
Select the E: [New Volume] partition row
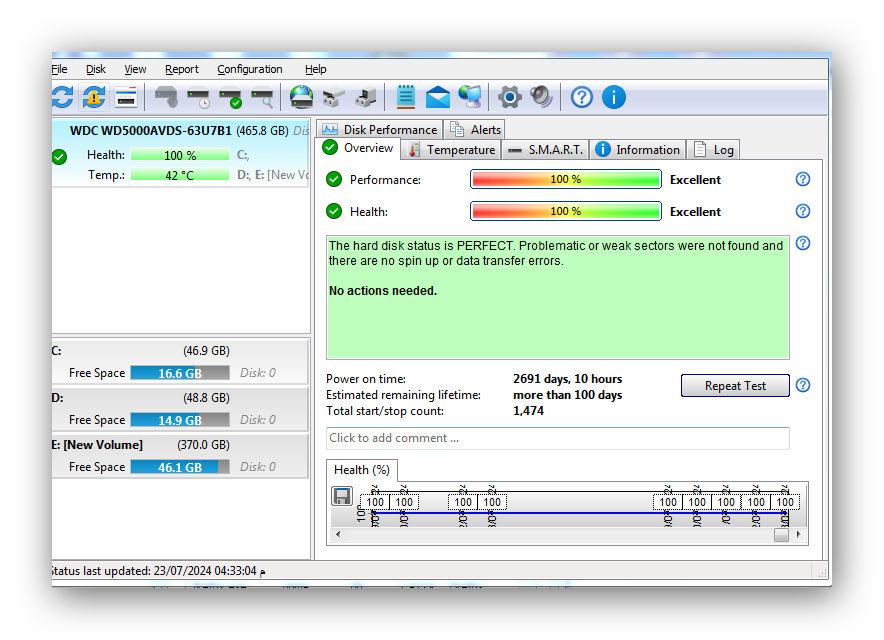[180, 456]
